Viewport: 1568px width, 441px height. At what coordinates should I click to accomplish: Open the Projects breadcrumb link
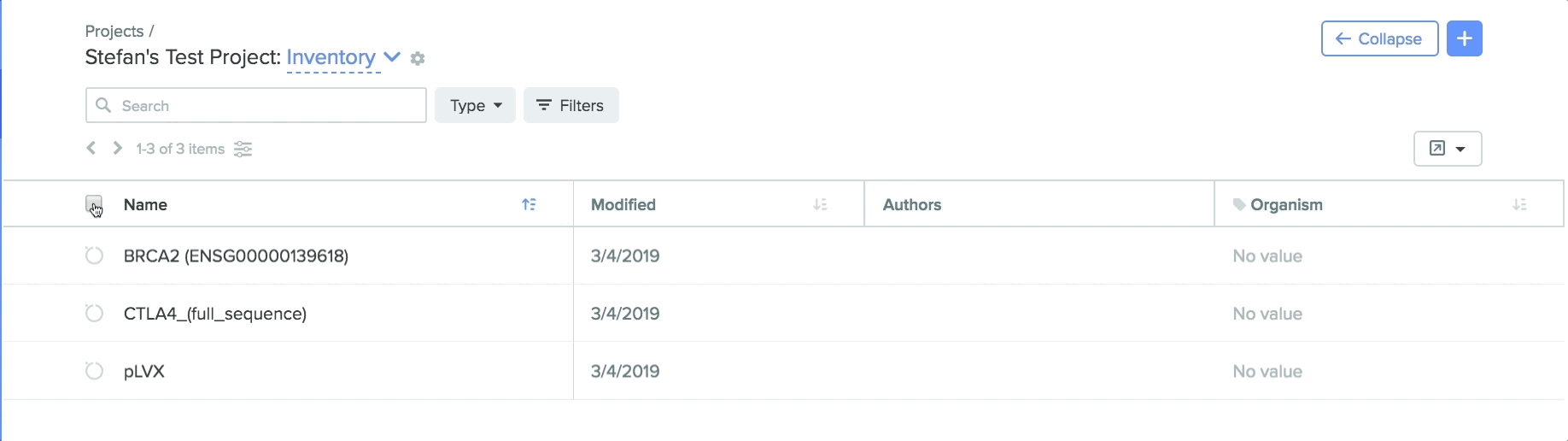click(x=114, y=31)
